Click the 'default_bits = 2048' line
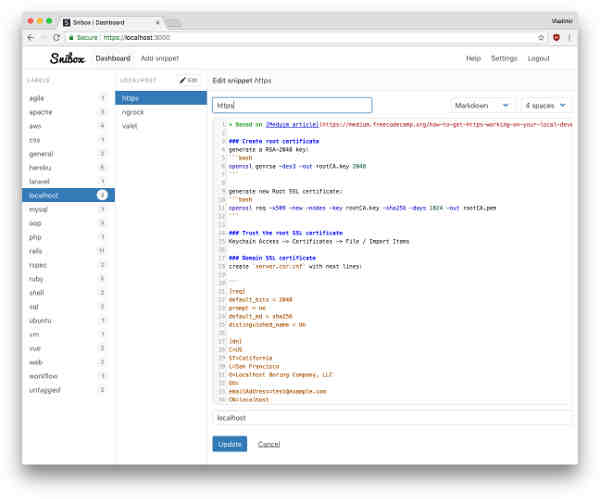The height and width of the screenshot is (499, 600). (261, 300)
